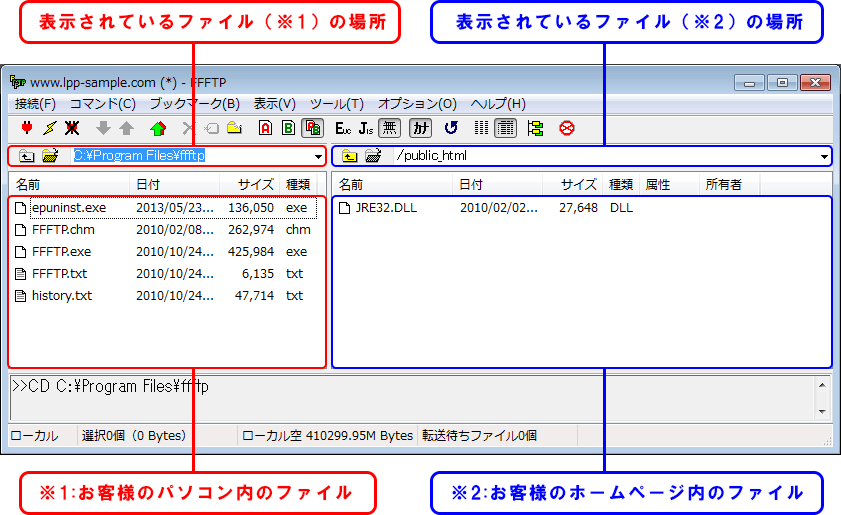The height and width of the screenshot is (515, 841).
Task: Sort local list by 種類 header
Action: (298, 185)
